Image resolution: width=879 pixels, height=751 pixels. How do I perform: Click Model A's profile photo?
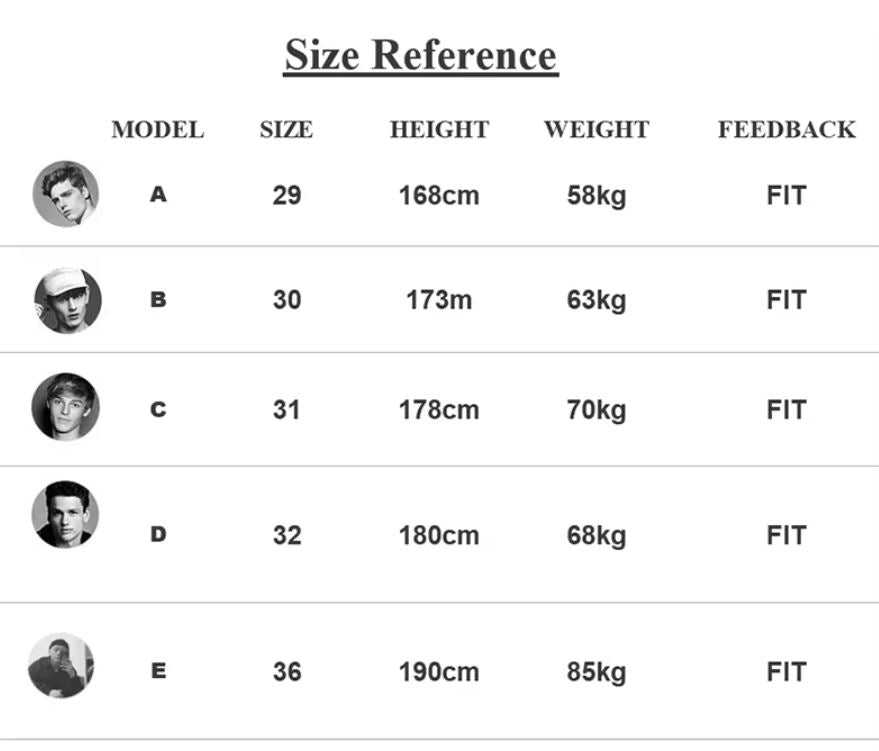coord(66,194)
